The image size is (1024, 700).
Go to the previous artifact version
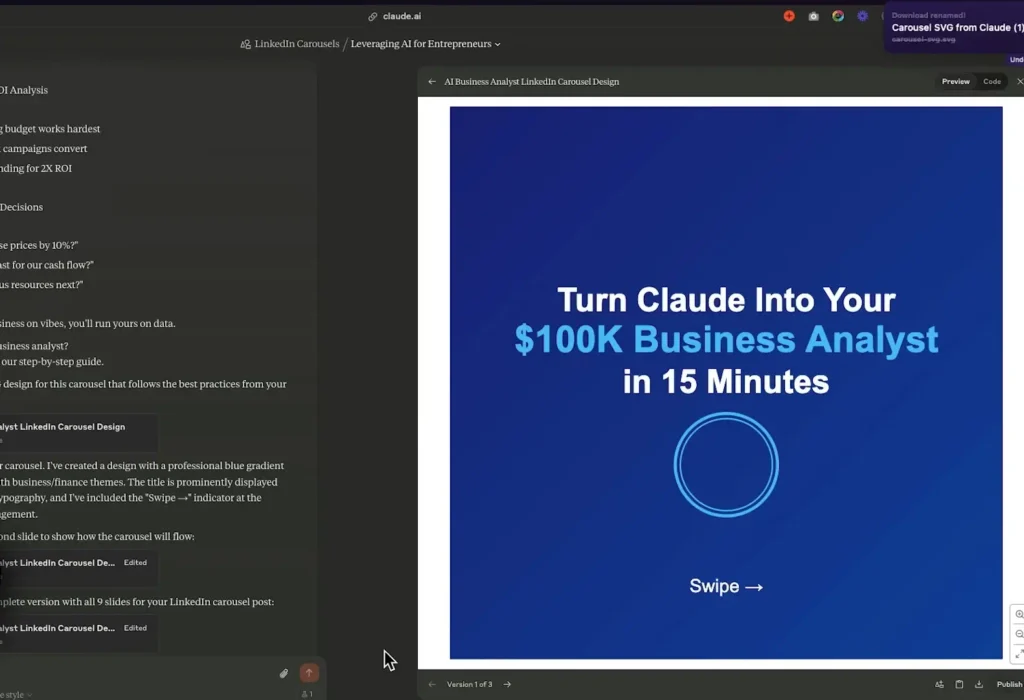(x=432, y=684)
